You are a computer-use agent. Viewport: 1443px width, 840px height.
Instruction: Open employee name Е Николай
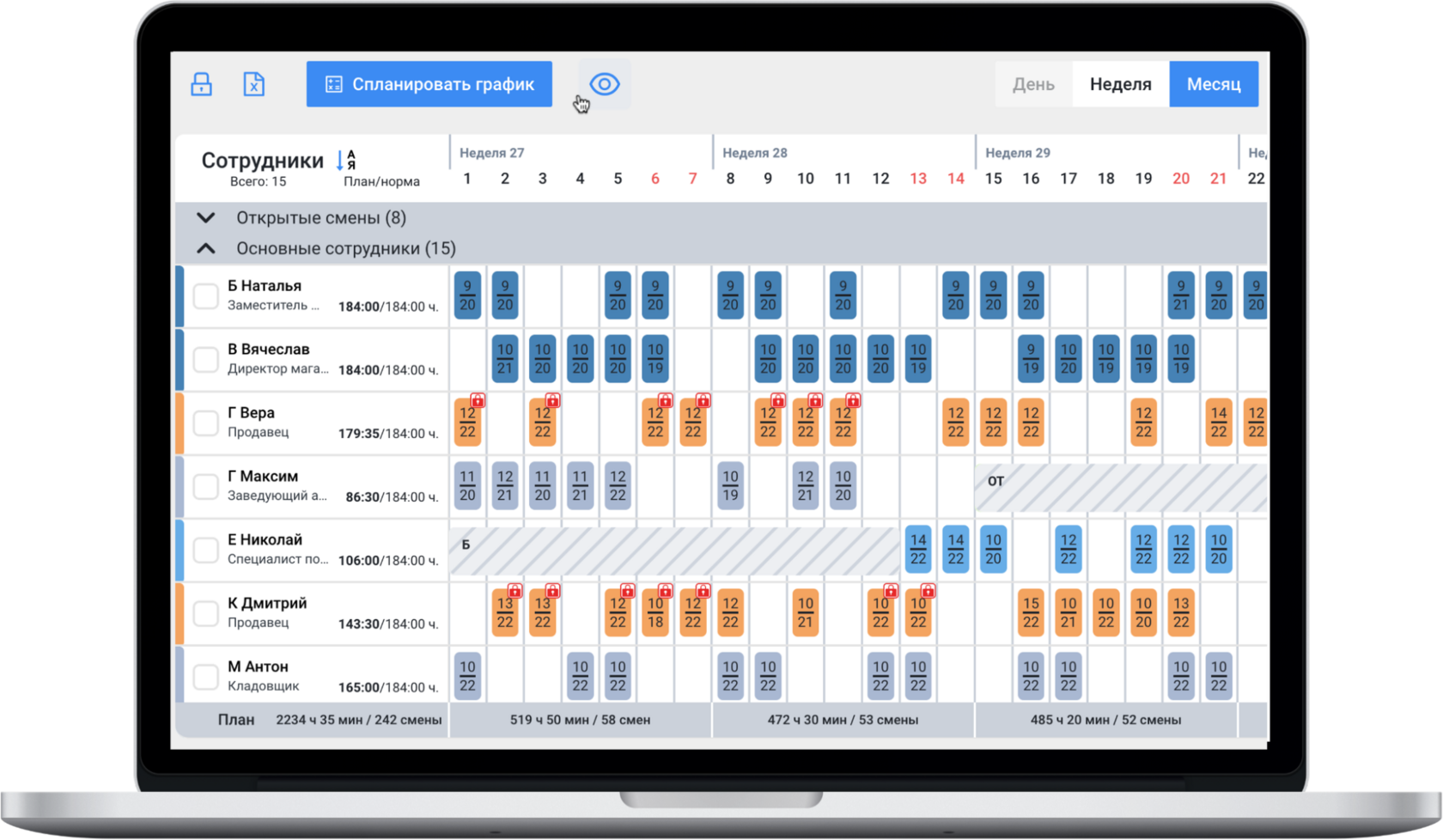(265, 539)
